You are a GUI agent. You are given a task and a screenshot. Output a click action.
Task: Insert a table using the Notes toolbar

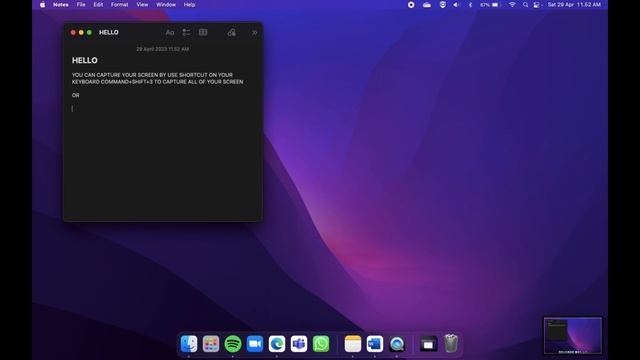pos(203,32)
